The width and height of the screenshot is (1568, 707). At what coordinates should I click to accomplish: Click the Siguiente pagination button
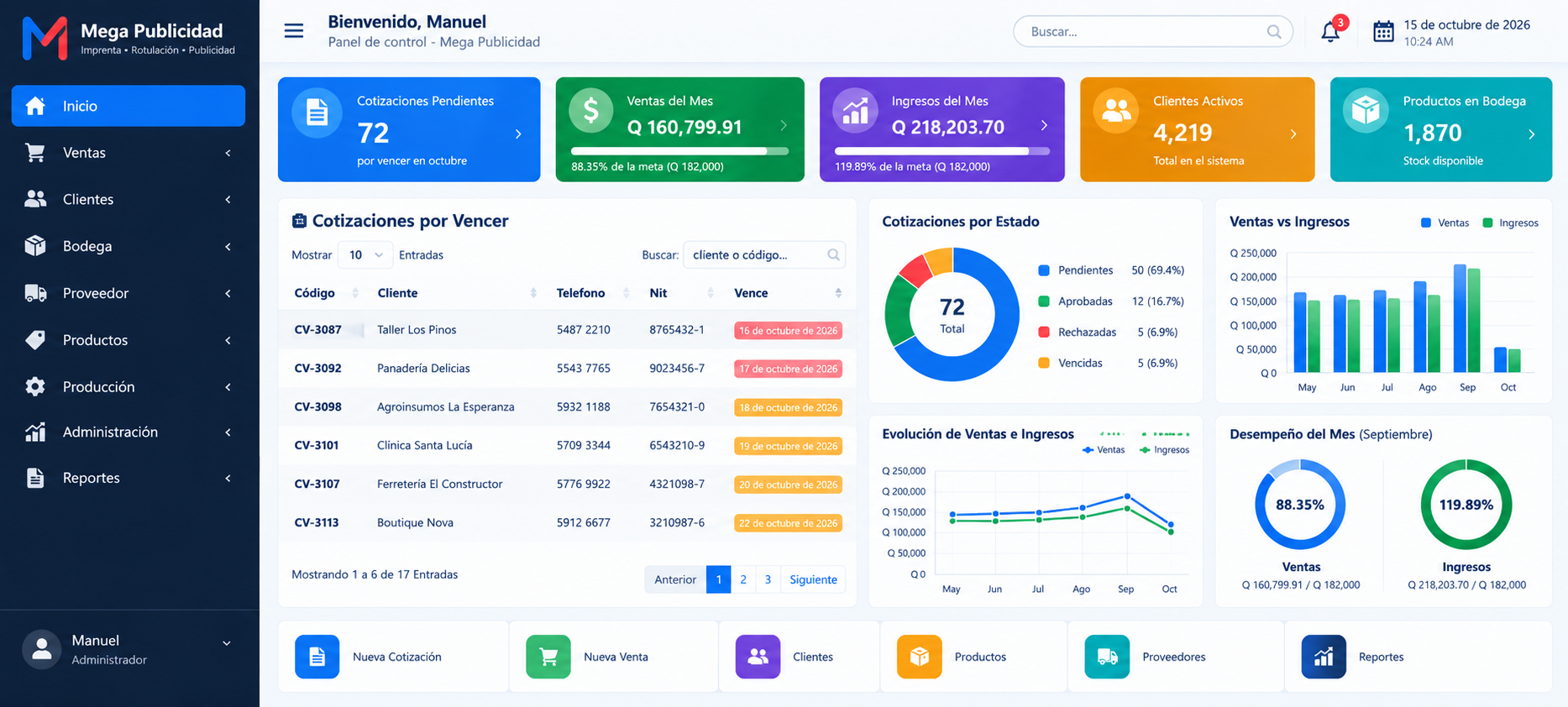coord(813,579)
